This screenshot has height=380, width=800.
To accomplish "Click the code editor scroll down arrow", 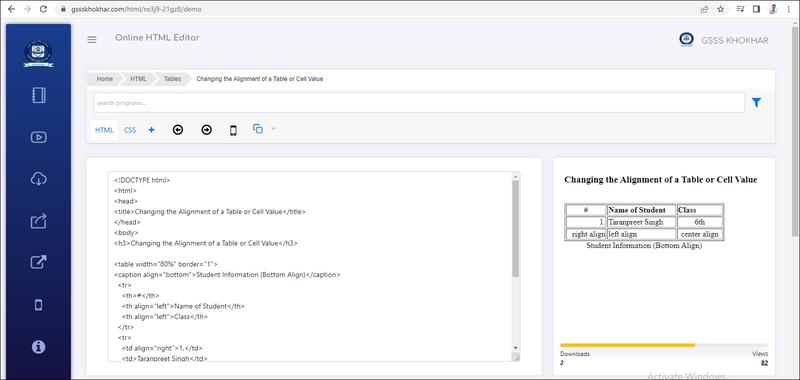I will (x=515, y=347).
